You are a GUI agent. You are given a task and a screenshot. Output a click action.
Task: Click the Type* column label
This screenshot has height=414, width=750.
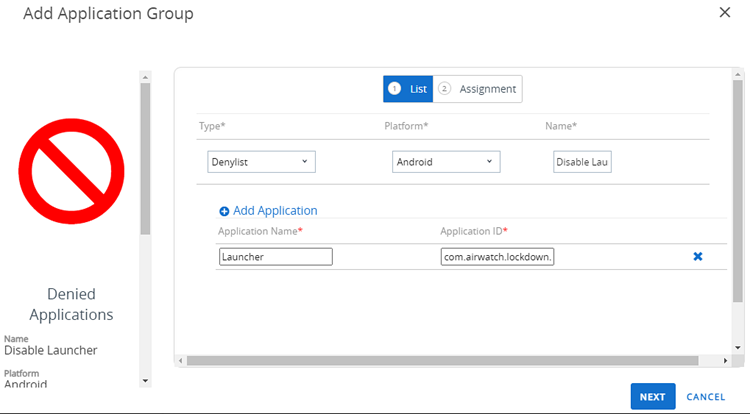coord(212,126)
